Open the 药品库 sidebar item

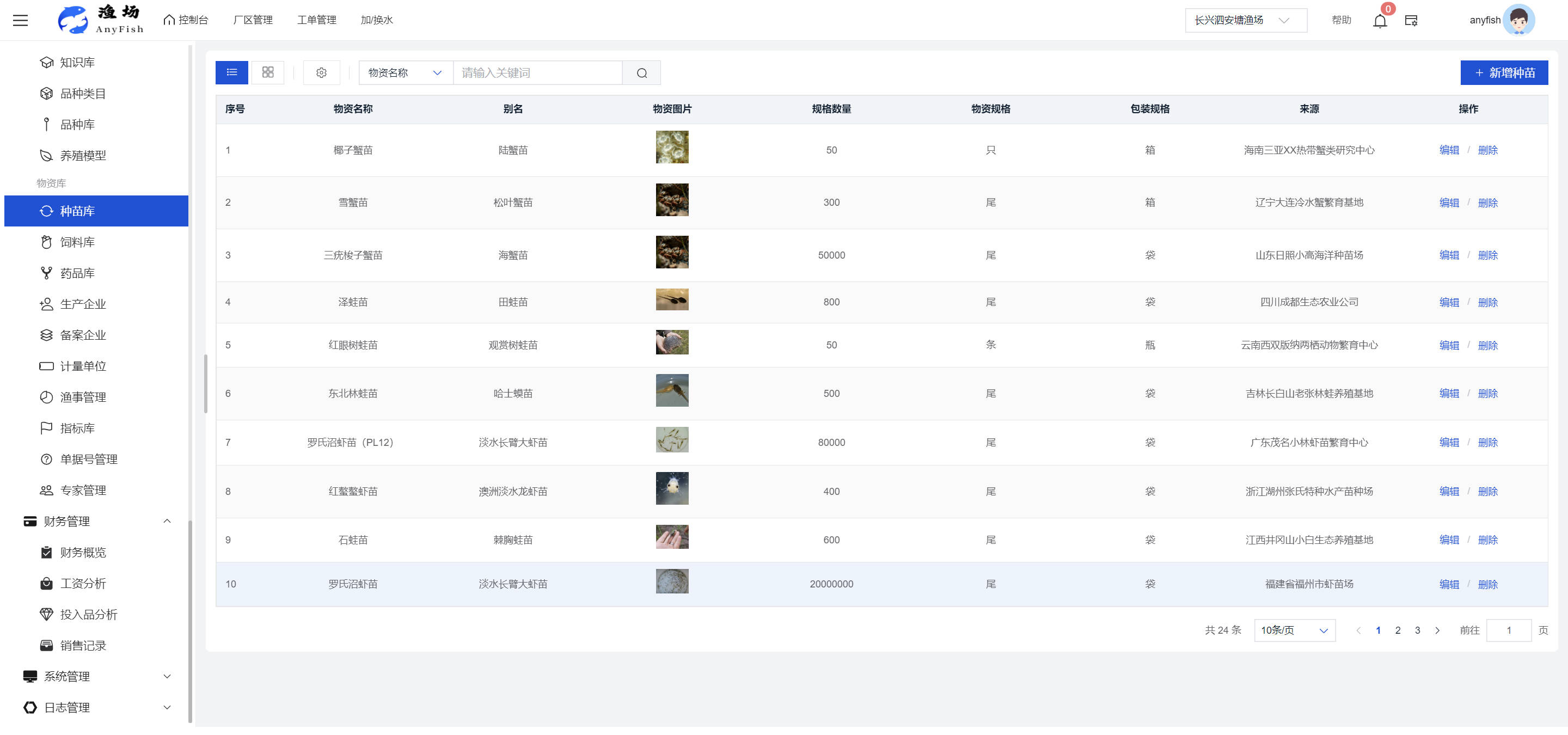point(77,273)
